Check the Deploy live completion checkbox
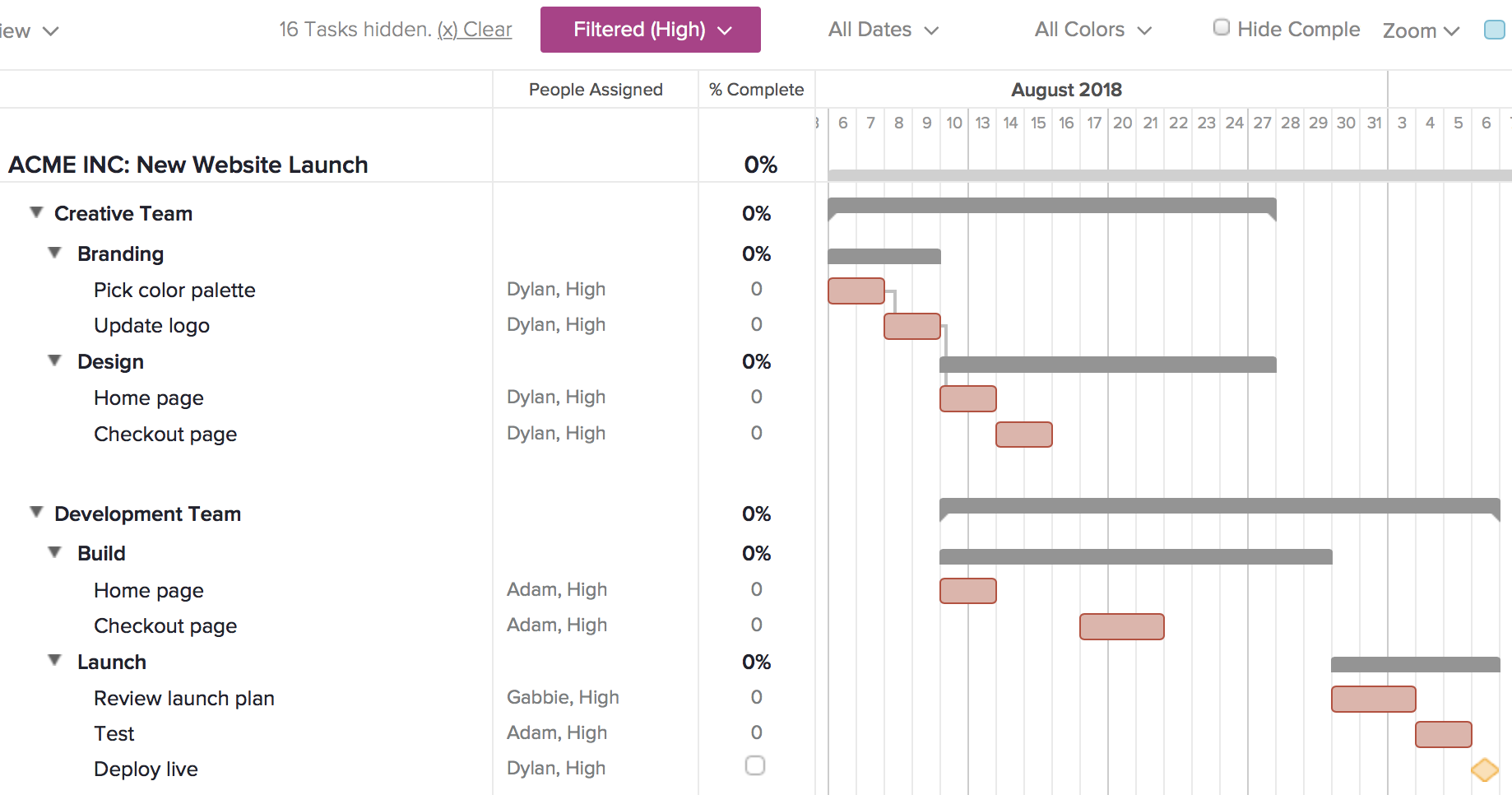The width and height of the screenshot is (1512, 795). pyautogui.click(x=754, y=765)
